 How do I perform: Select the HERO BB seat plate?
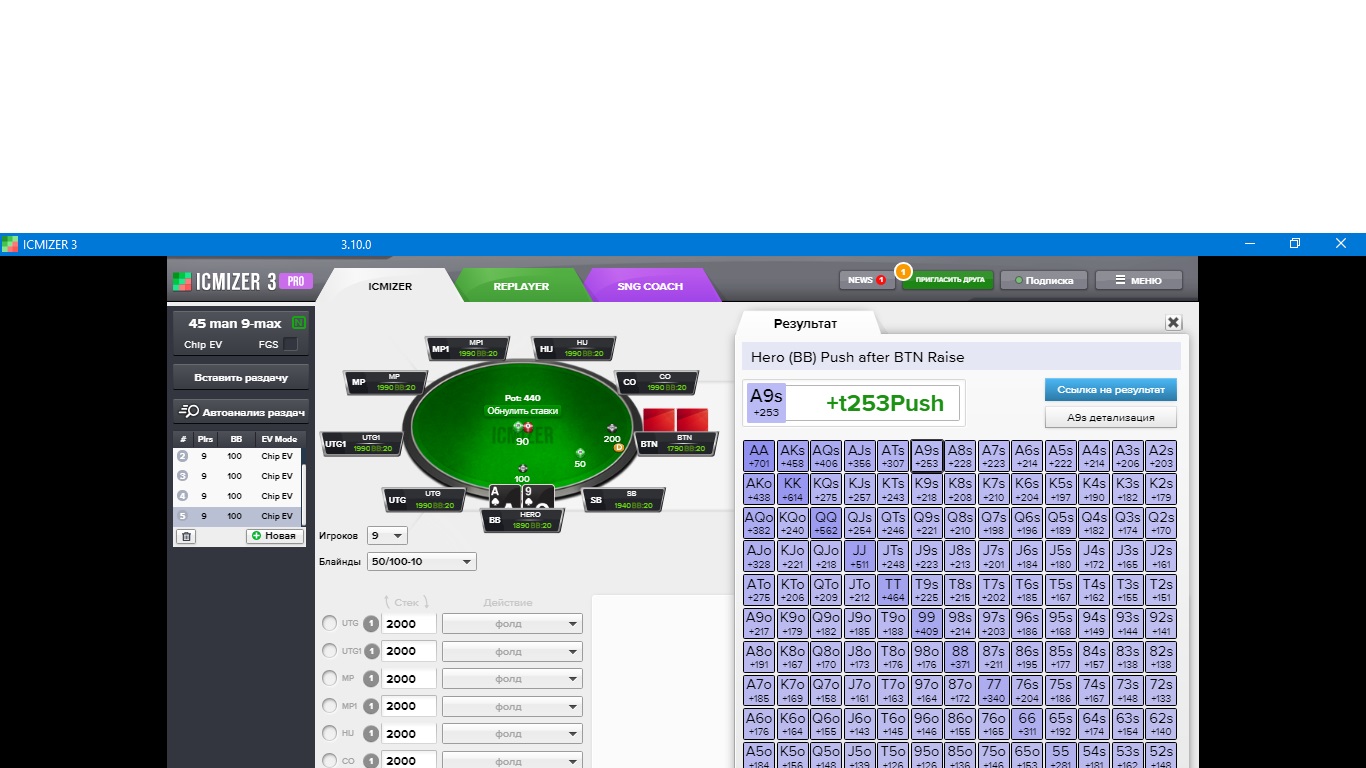tap(522, 520)
